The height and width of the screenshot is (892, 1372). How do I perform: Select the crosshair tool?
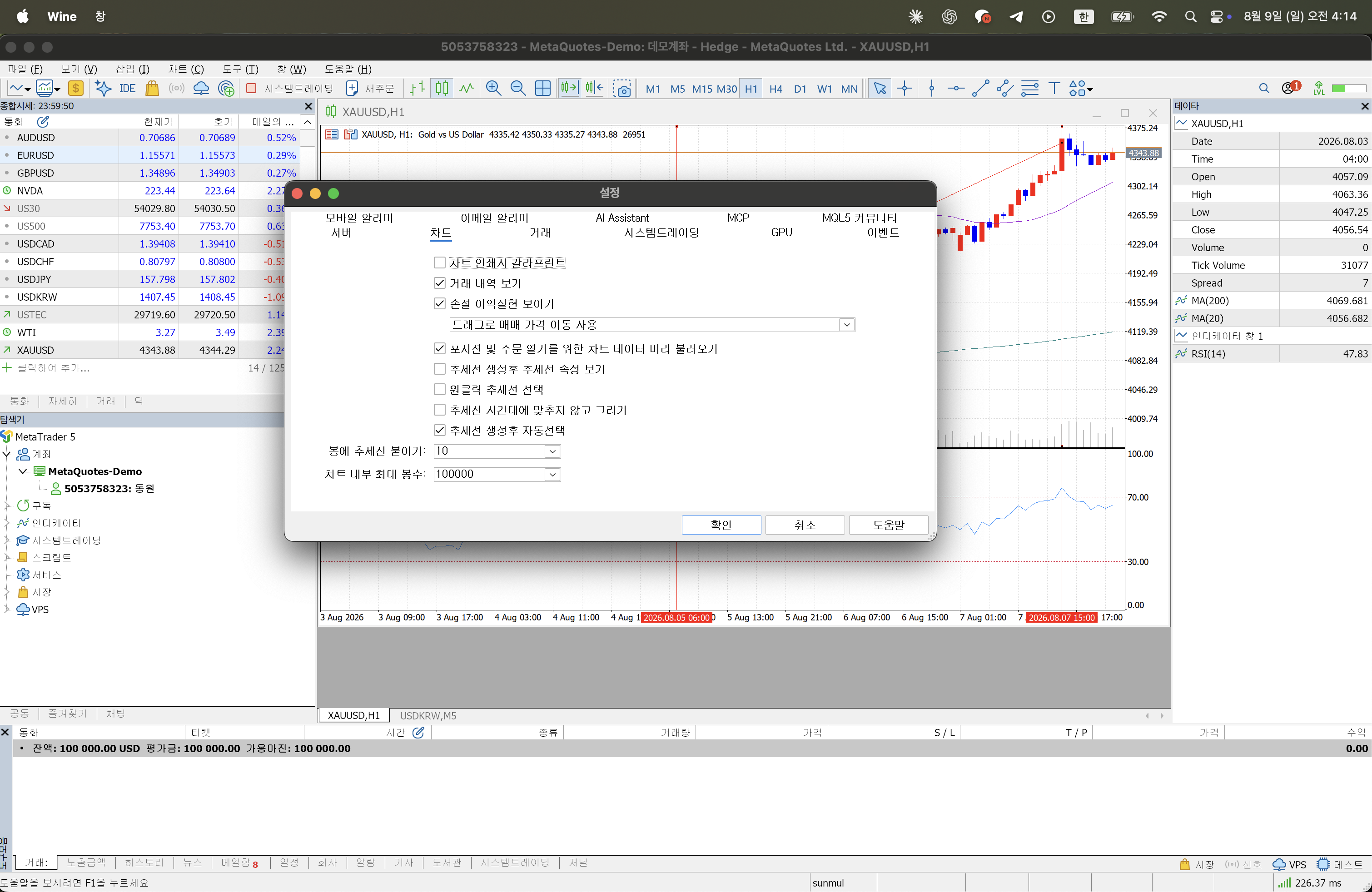point(905,88)
